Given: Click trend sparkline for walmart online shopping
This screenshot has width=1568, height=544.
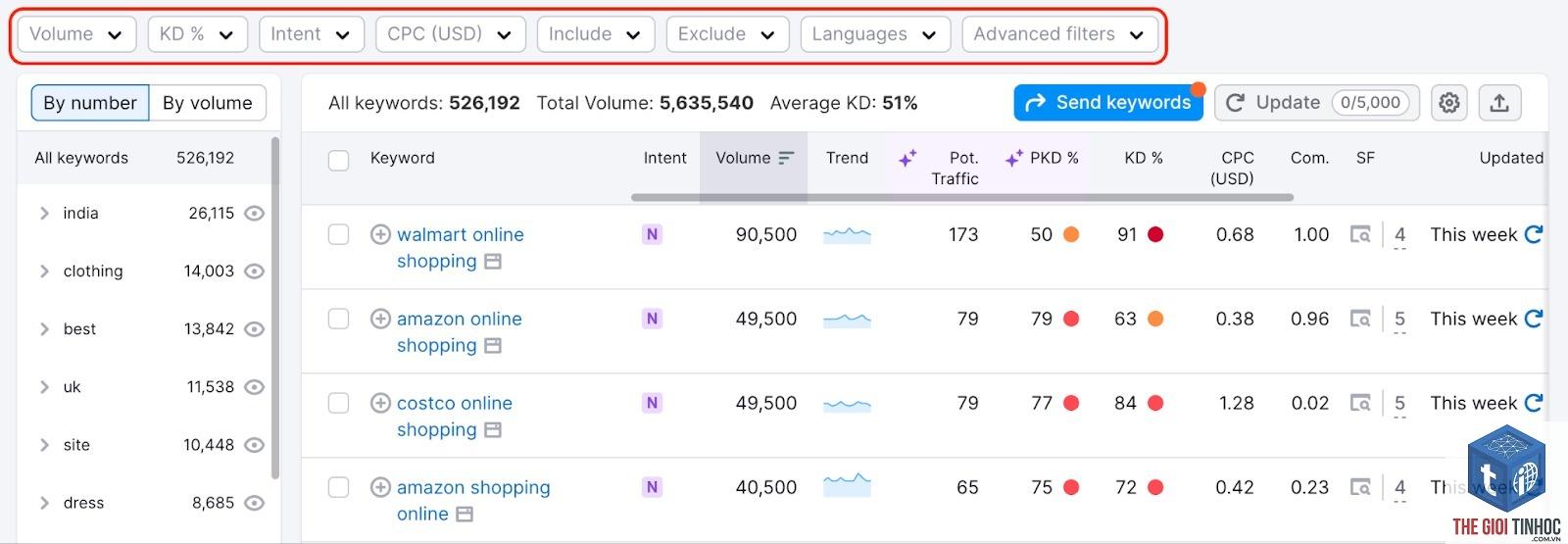Looking at the screenshot, I should 847,234.
